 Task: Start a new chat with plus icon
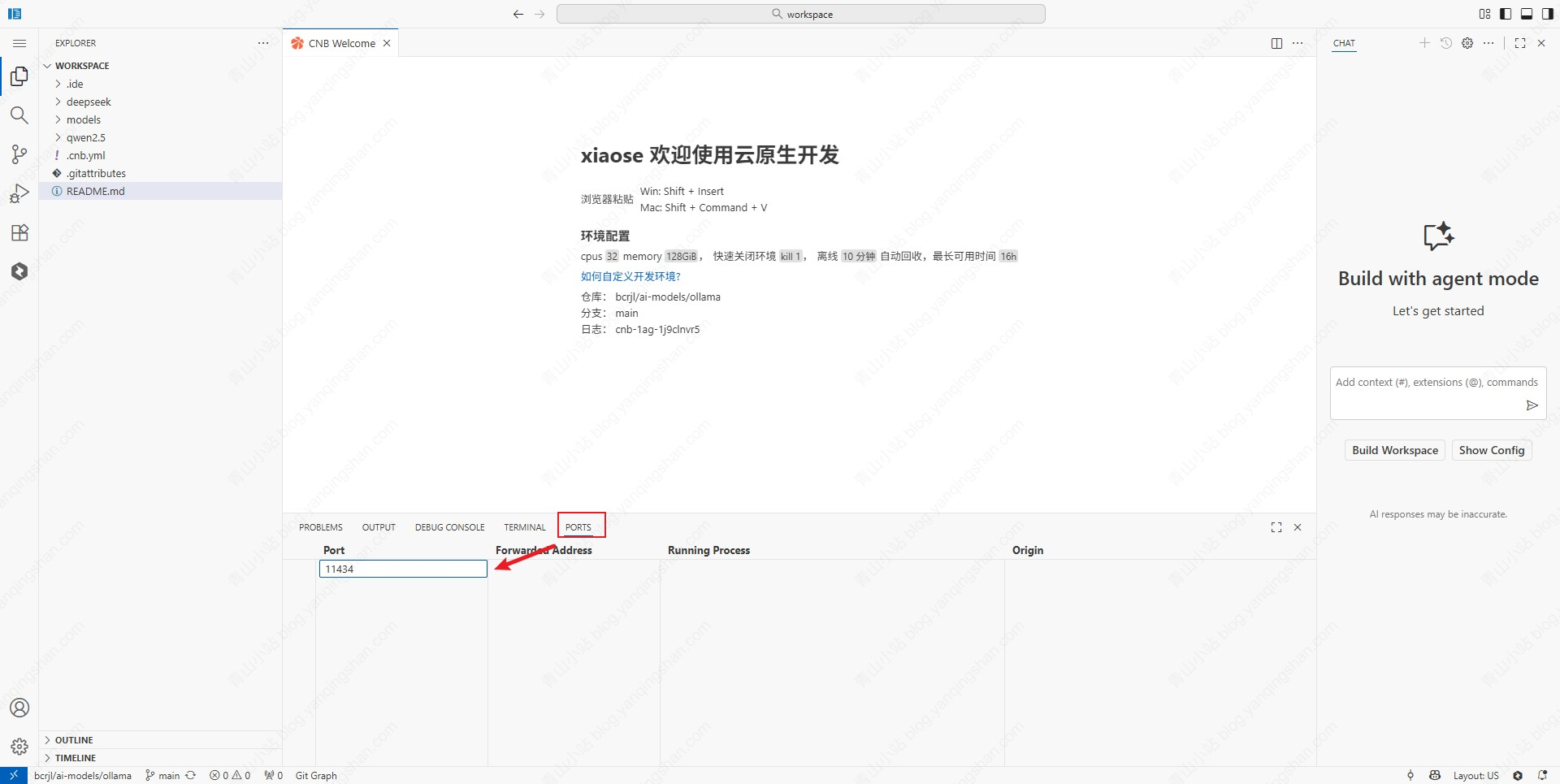point(1423,43)
